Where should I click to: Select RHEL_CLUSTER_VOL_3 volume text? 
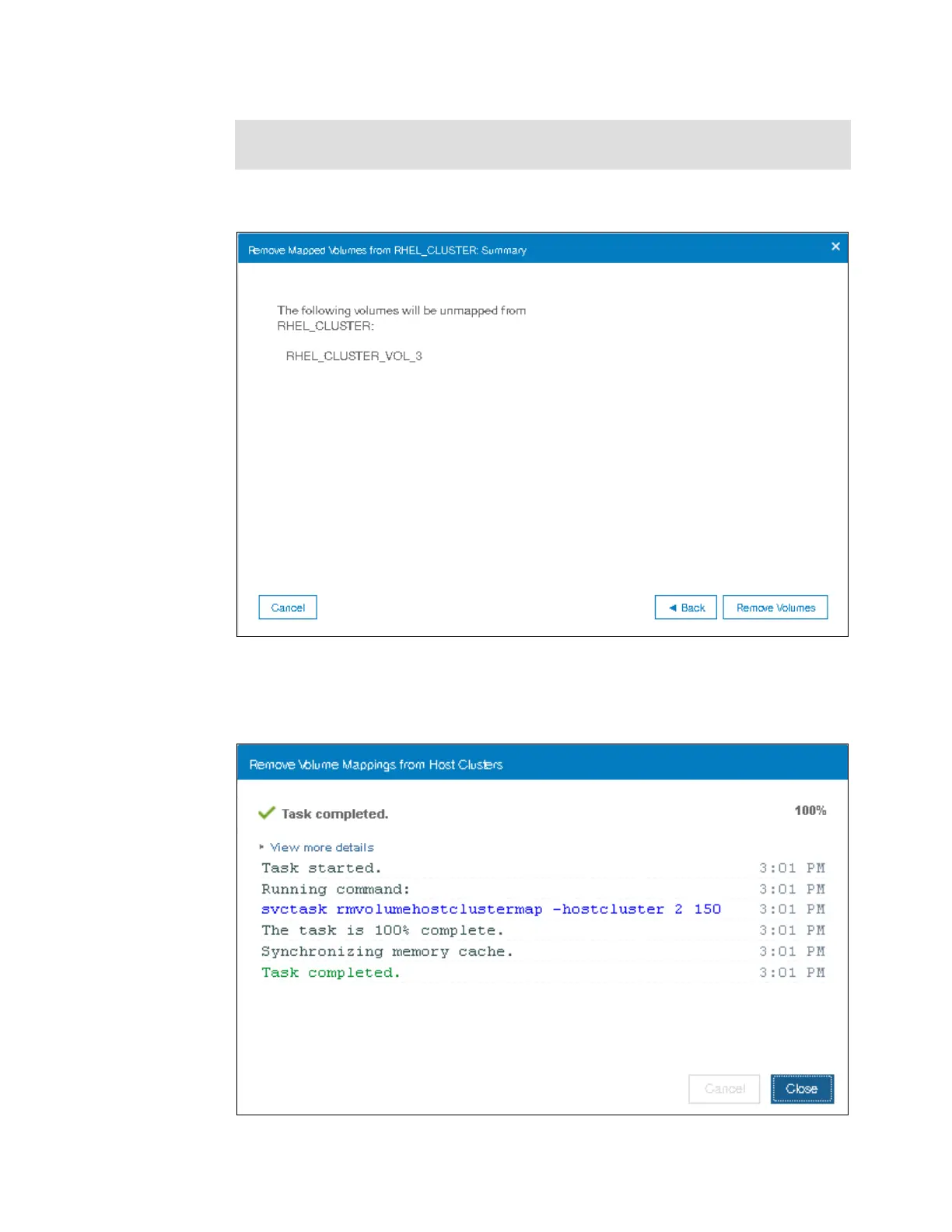click(354, 356)
